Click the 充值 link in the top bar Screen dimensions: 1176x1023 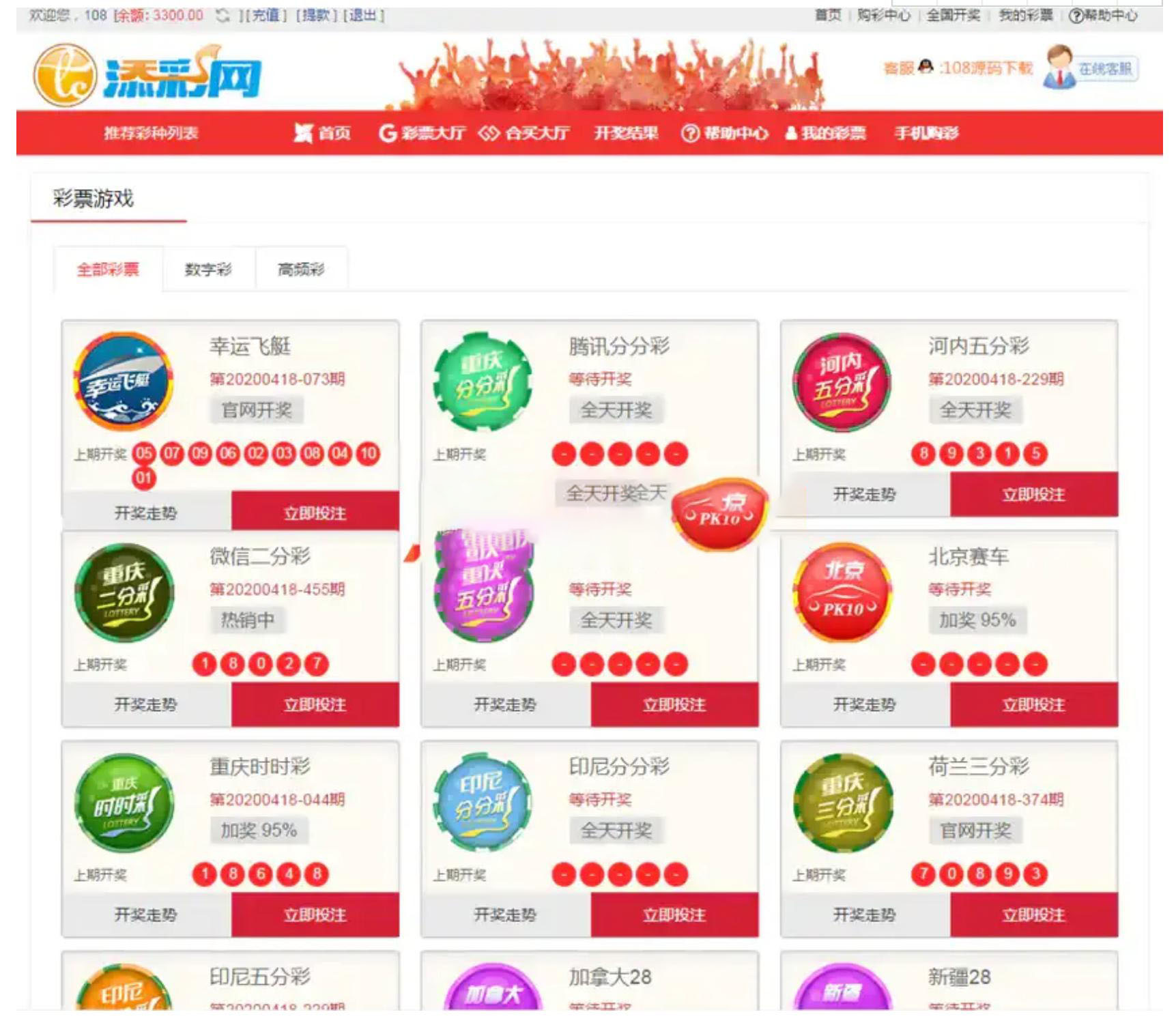(x=266, y=15)
